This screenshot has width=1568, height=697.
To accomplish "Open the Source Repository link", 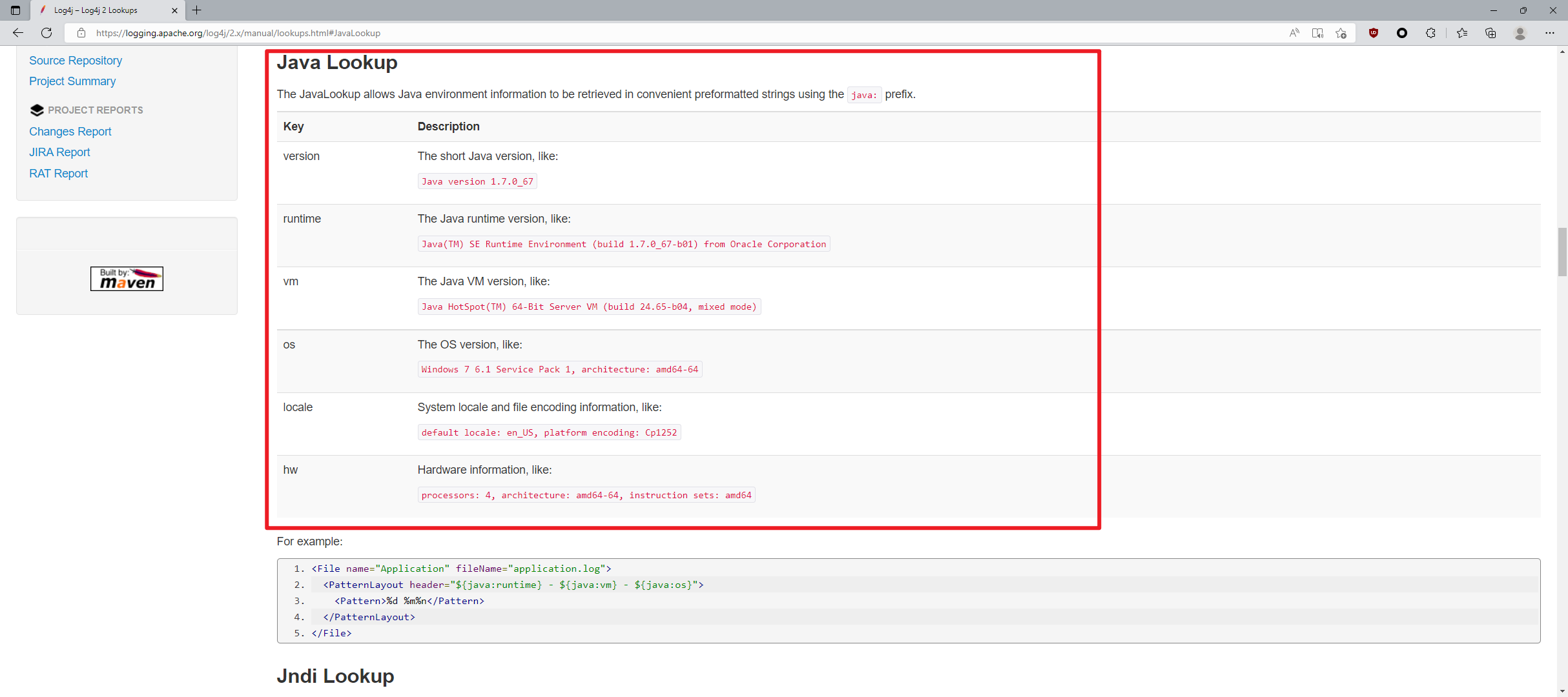I will (x=76, y=61).
